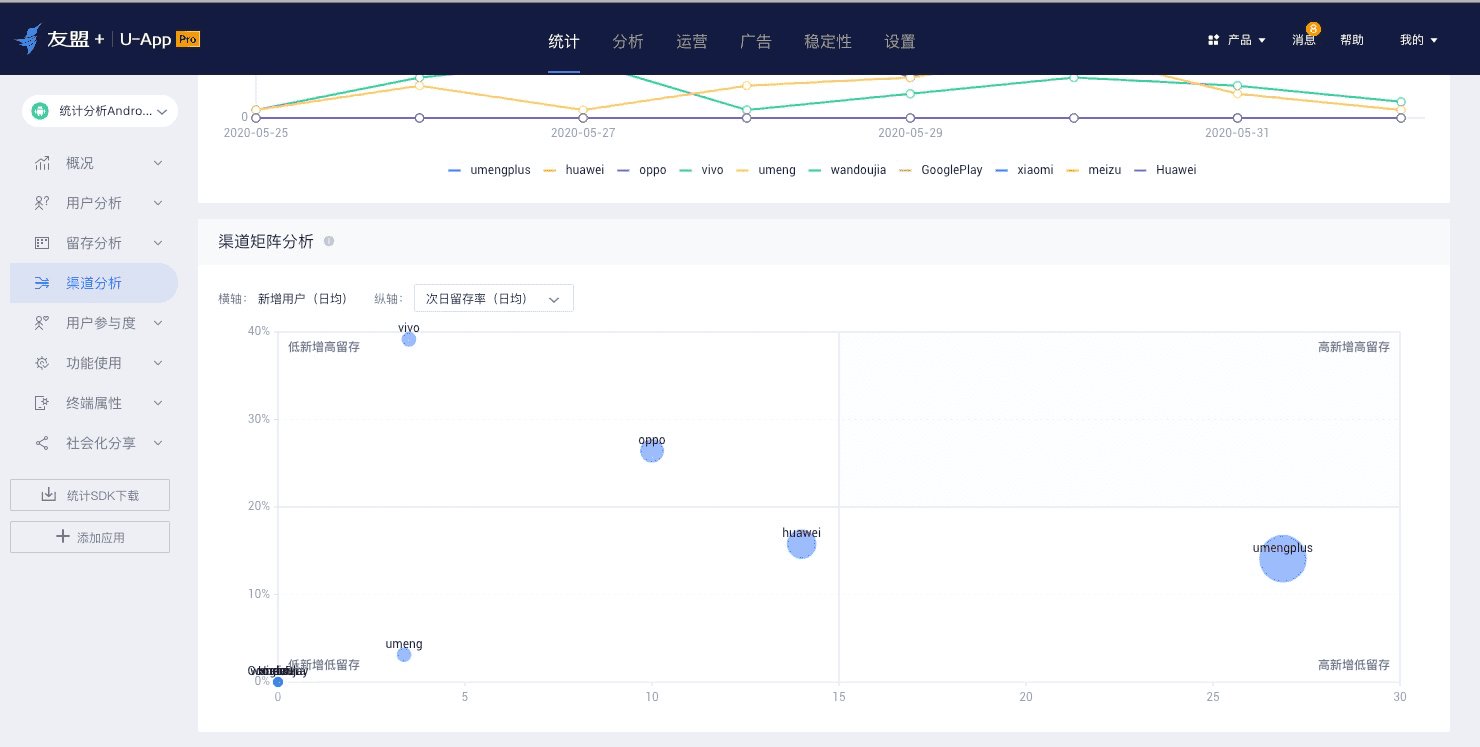
Task: Click the 功能使用 gear icon
Action: click(42, 363)
